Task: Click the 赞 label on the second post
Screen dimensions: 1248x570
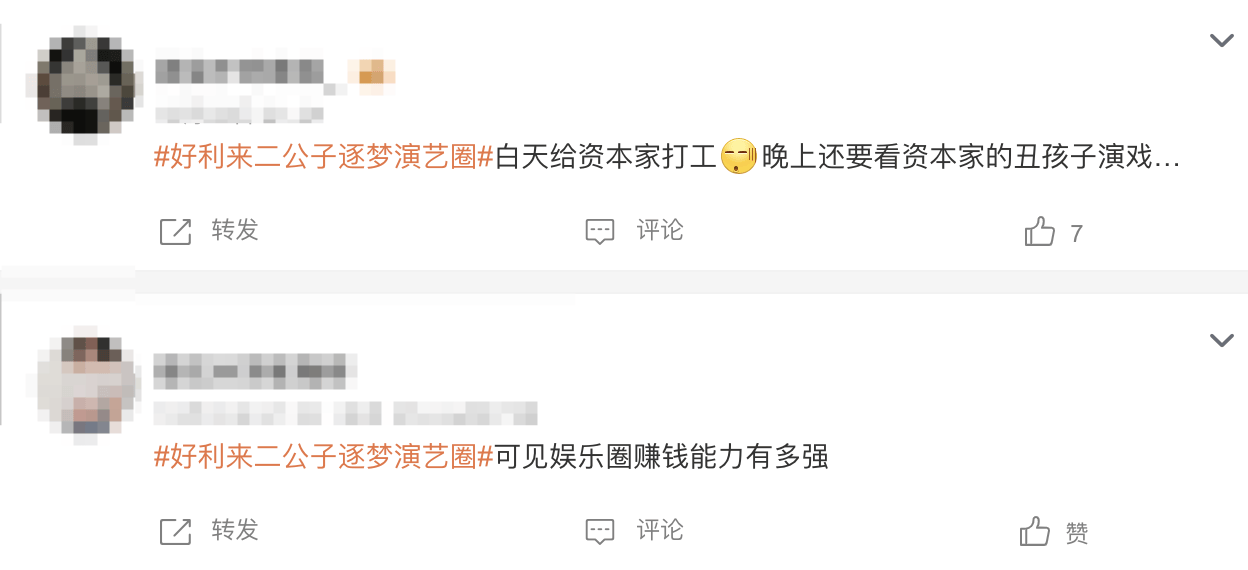Action: click(1077, 533)
